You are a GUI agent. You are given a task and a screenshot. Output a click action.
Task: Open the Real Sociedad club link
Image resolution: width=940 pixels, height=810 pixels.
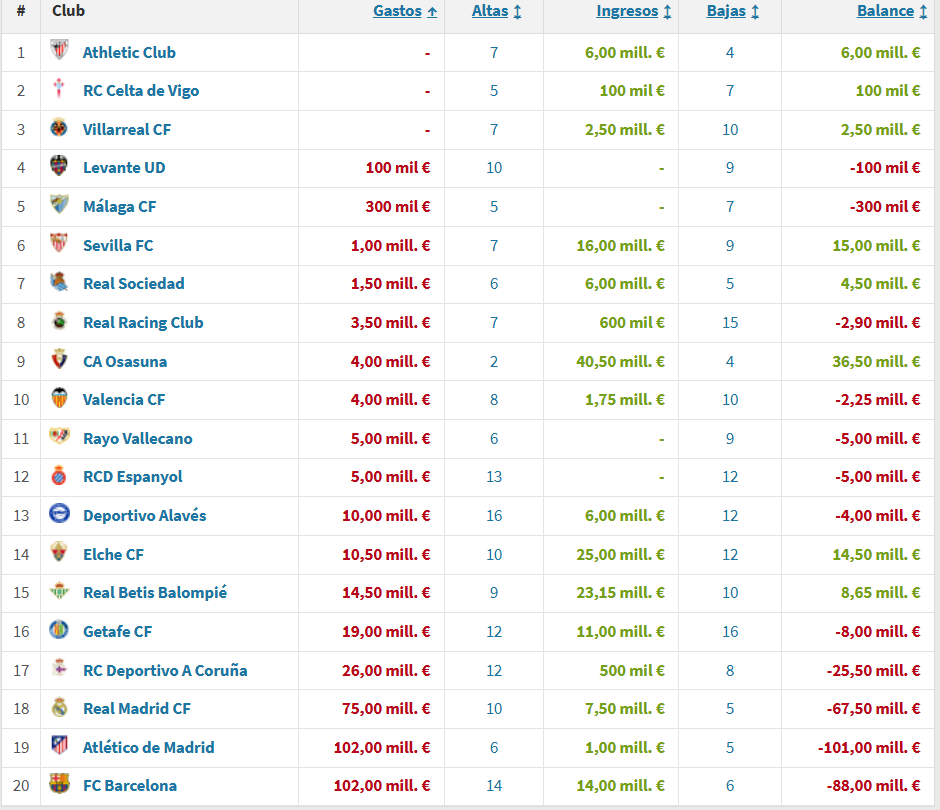pos(134,284)
